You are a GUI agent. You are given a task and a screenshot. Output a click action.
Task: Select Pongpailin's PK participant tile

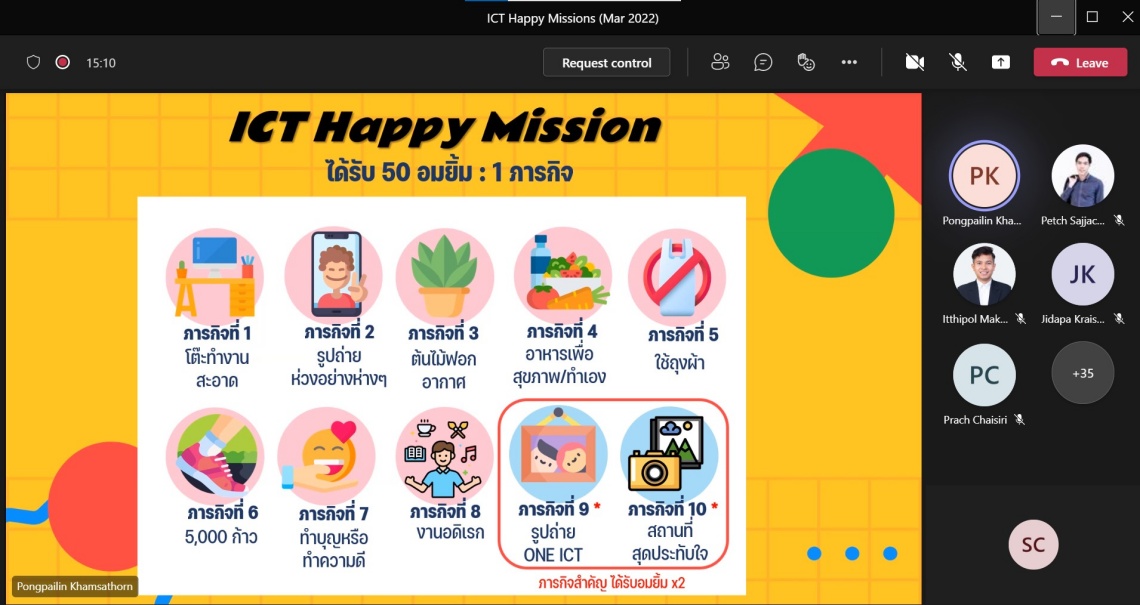click(x=983, y=176)
